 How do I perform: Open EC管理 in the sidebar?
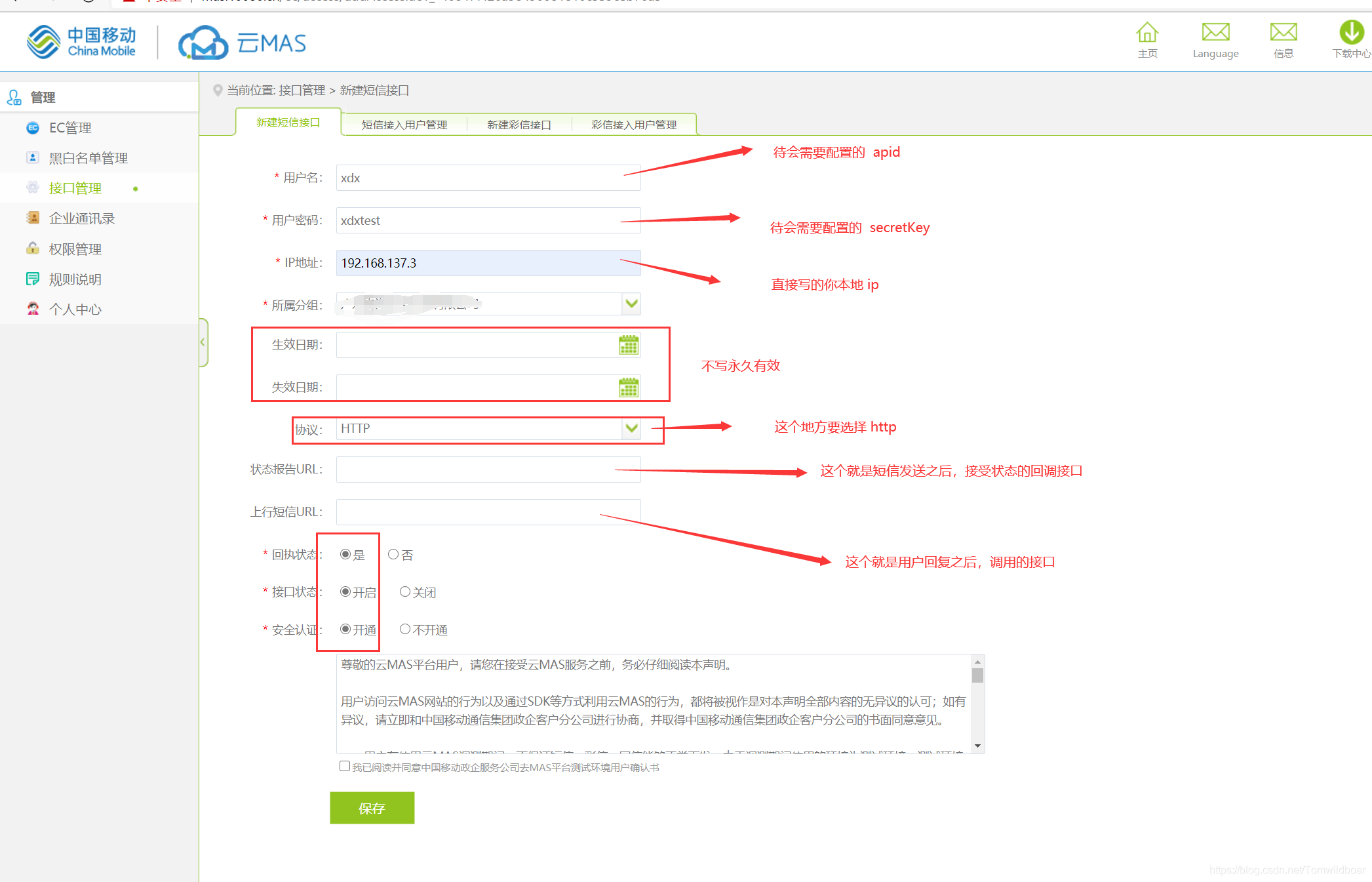69,128
